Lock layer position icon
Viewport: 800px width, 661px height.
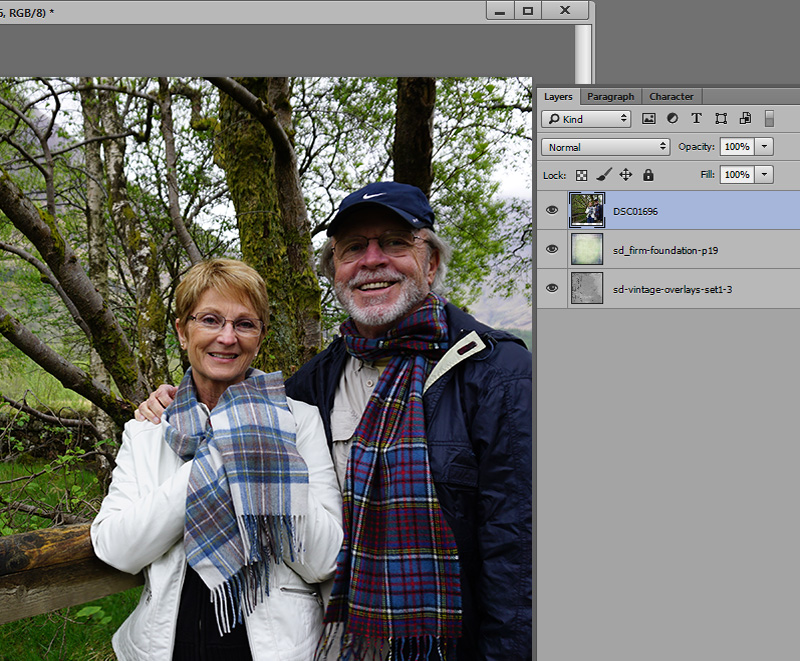[626, 175]
